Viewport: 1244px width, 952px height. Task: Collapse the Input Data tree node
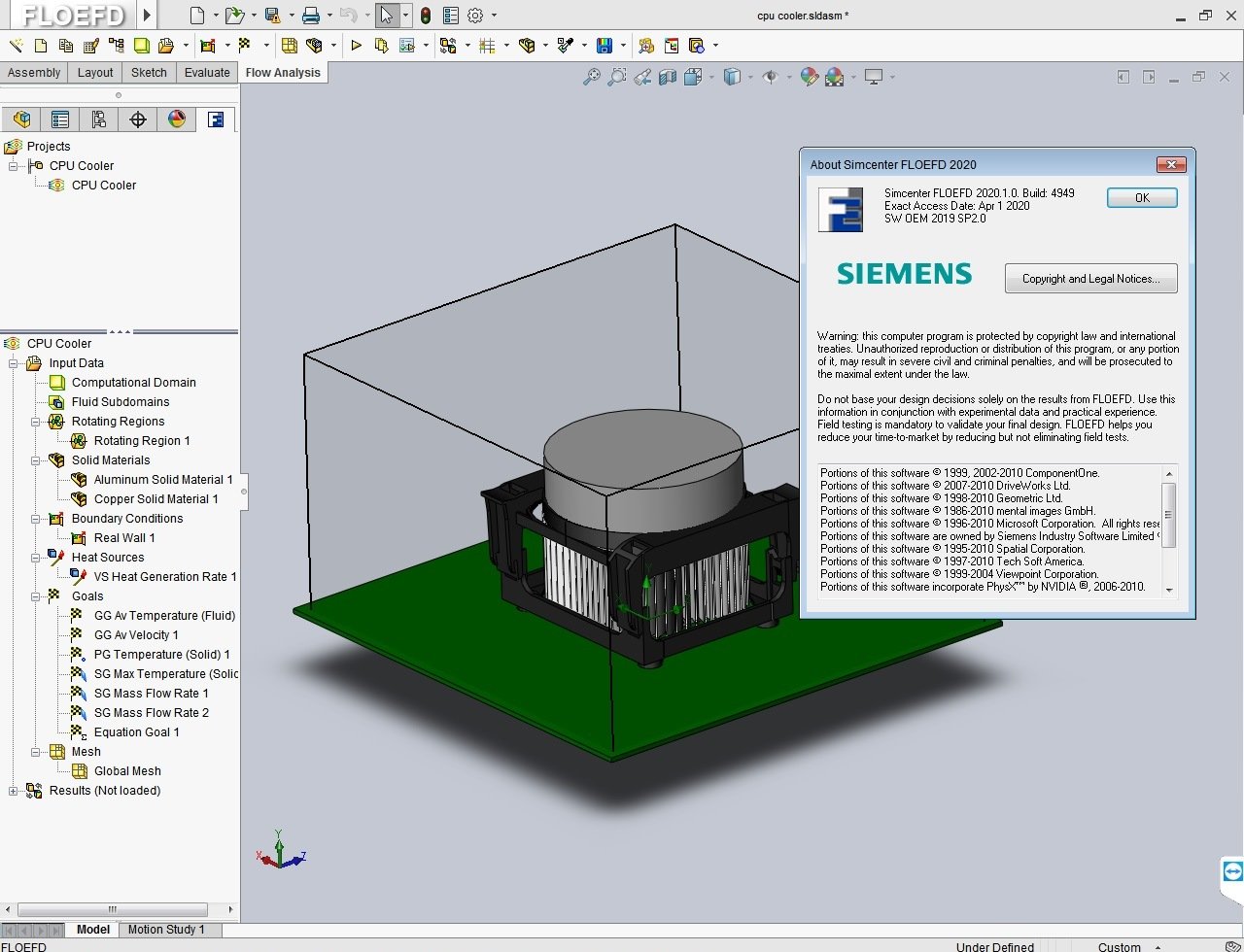(15, 363)
